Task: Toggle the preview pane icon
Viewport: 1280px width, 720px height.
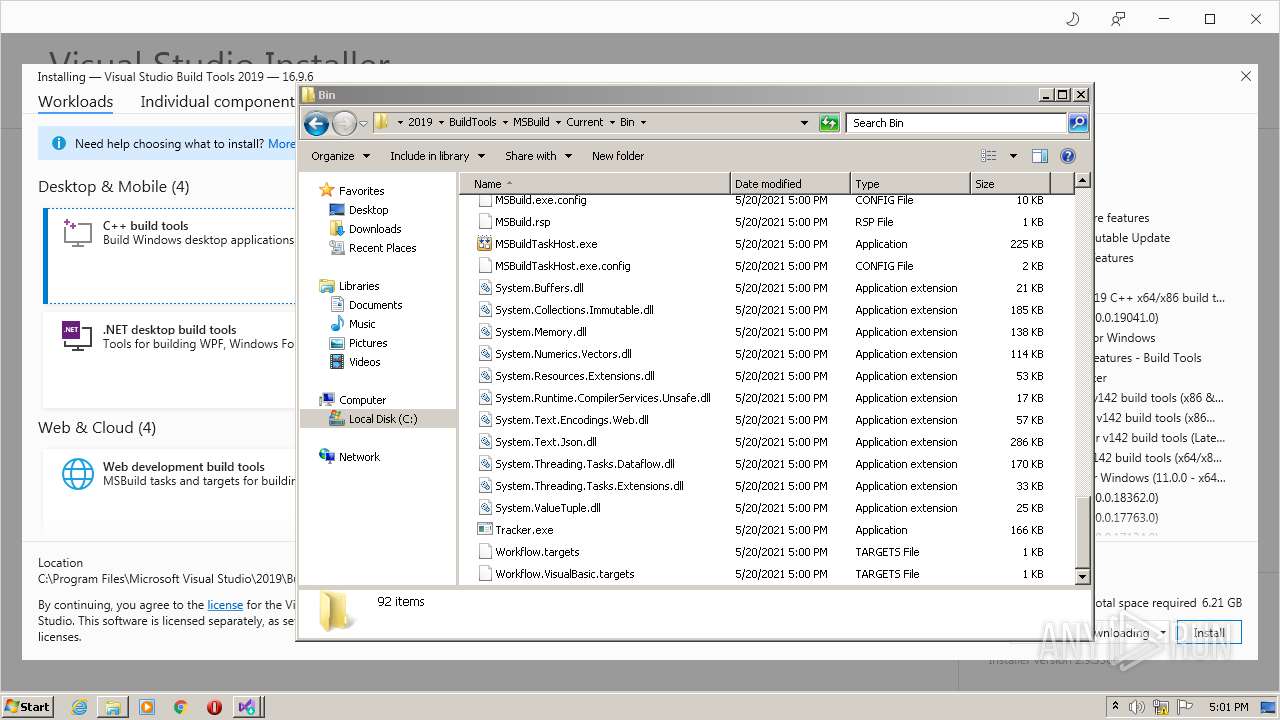Action: [x=1040, y=156]
